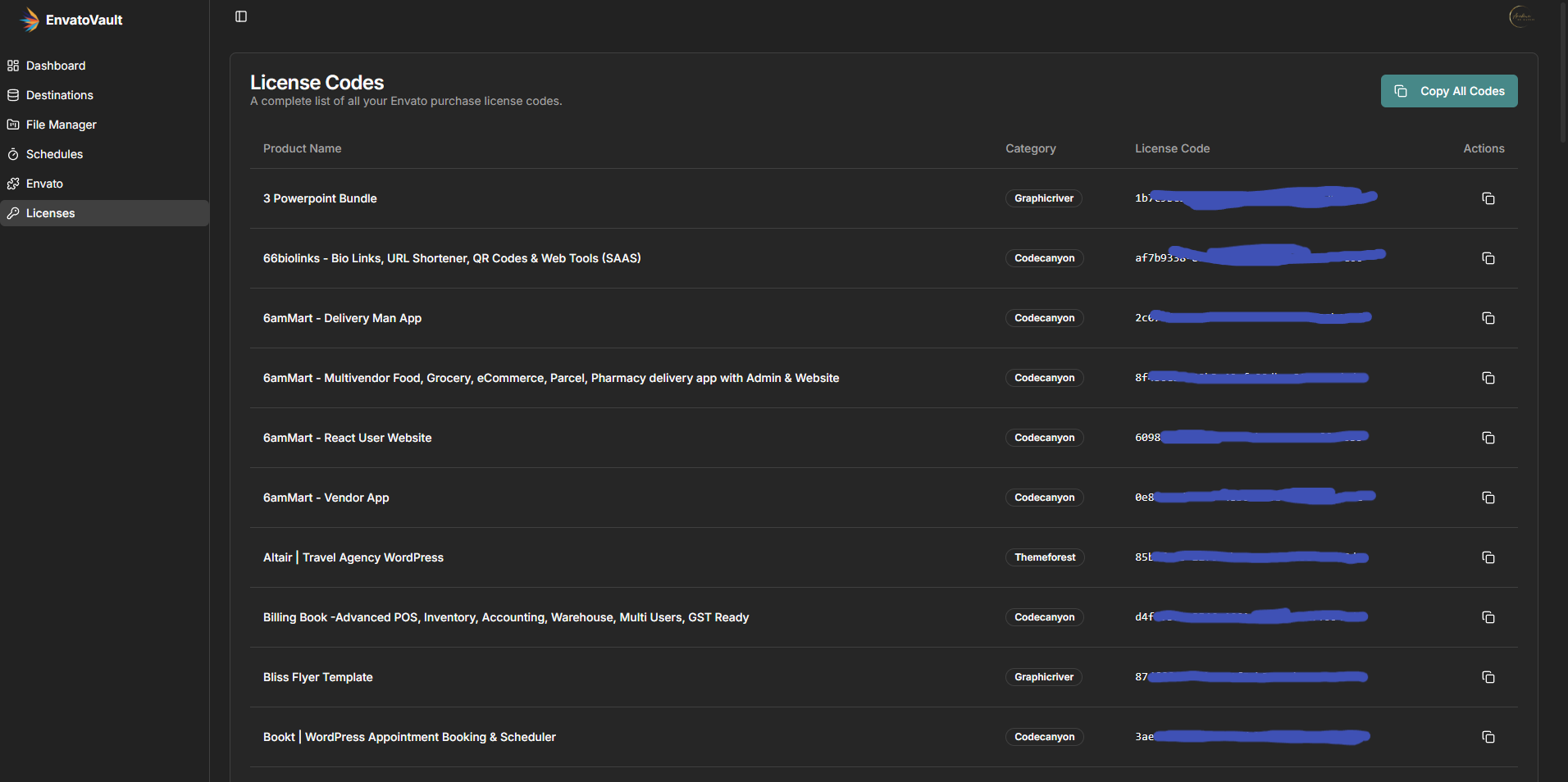Viewport: 1568px width, 782px height.
Task: Click the Actions column header
Action: click(x=1484, y=148)
